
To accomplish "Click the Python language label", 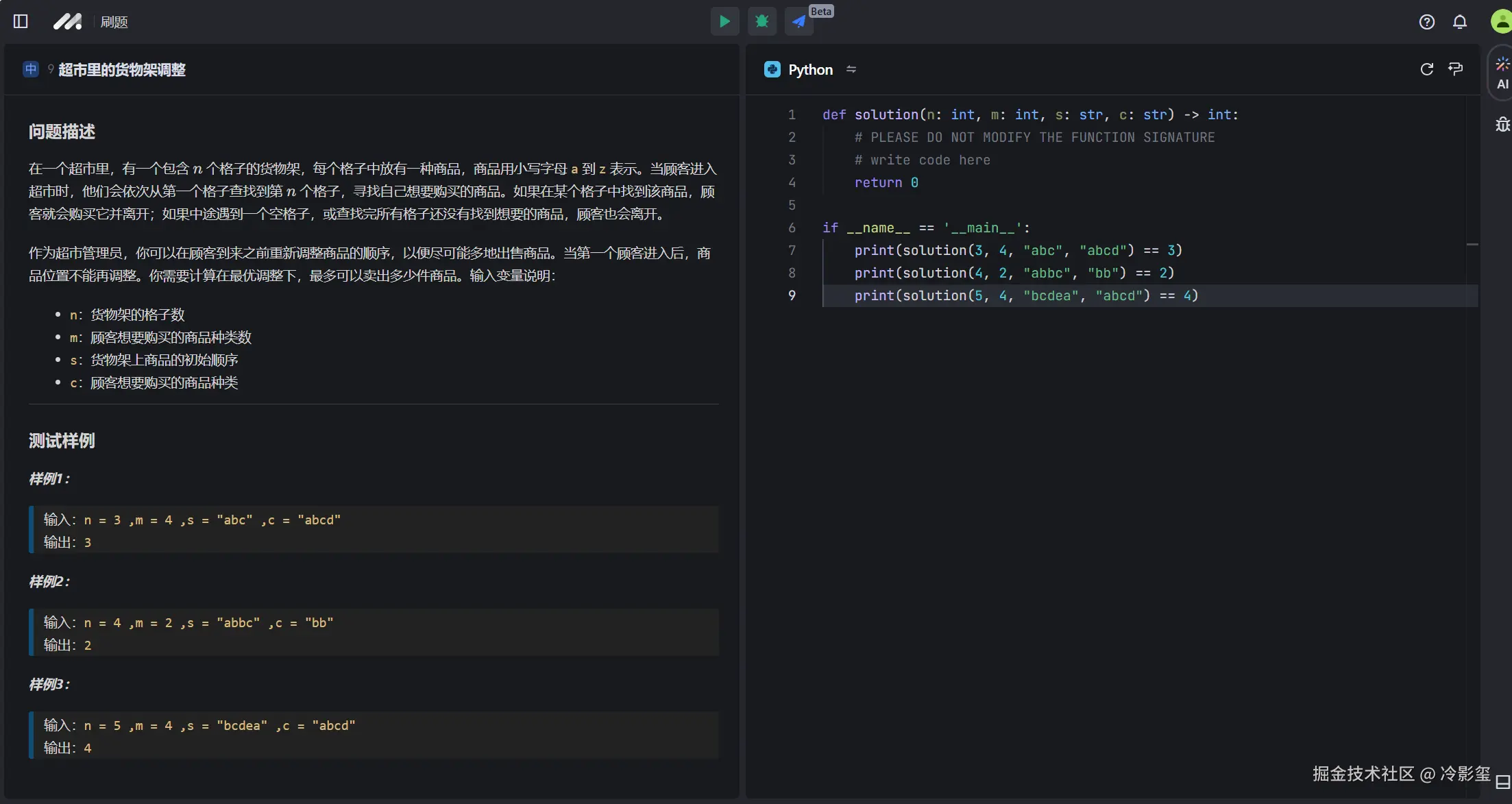I will point(810,69).
